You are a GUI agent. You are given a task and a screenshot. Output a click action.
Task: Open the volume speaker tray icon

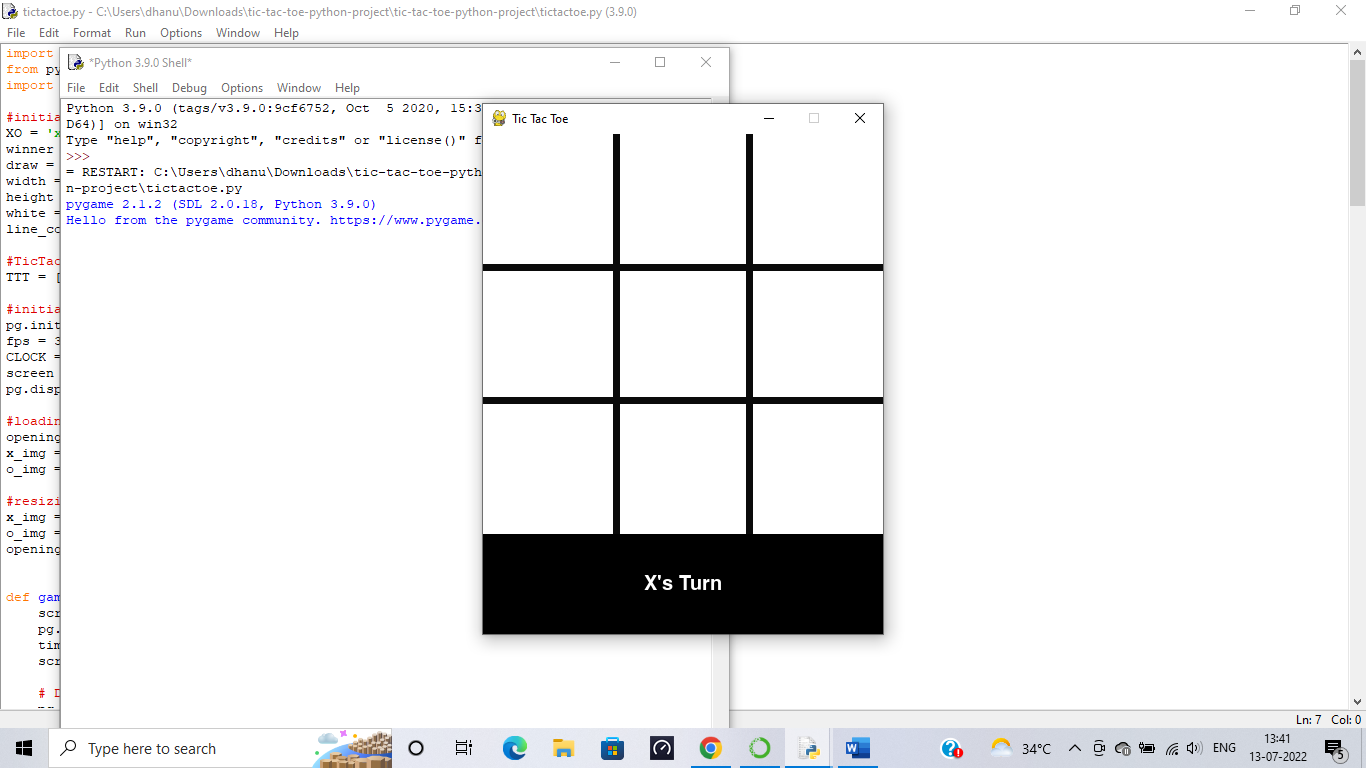(1193, 748)
